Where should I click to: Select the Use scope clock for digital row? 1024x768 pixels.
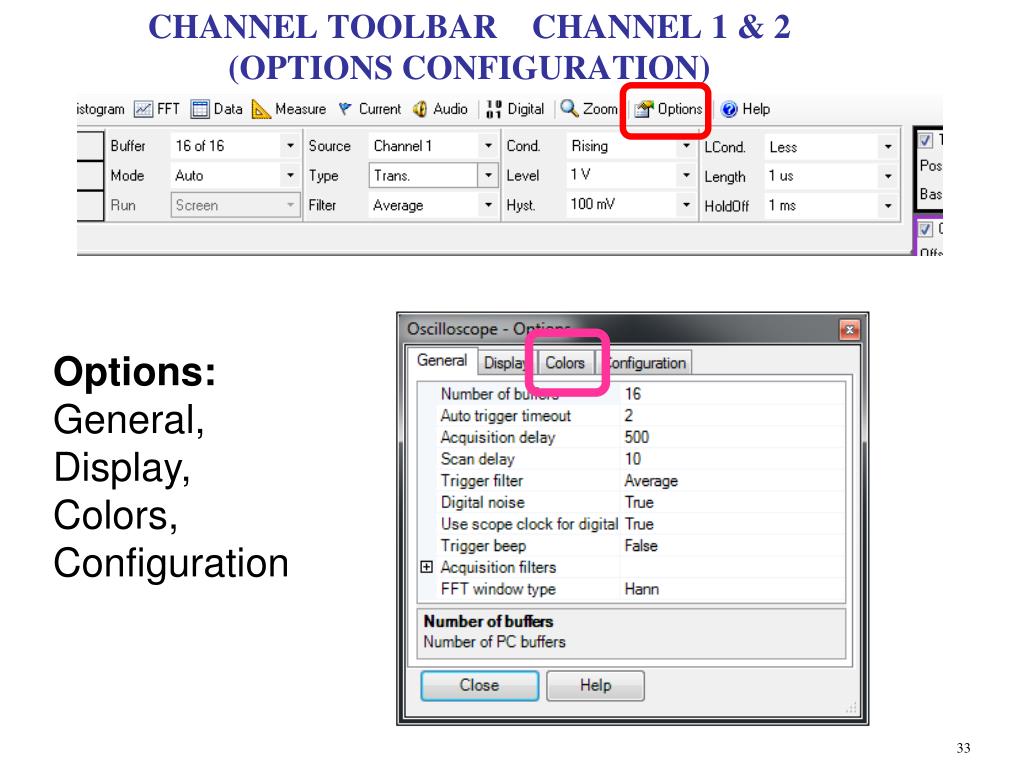coord(632,524)
